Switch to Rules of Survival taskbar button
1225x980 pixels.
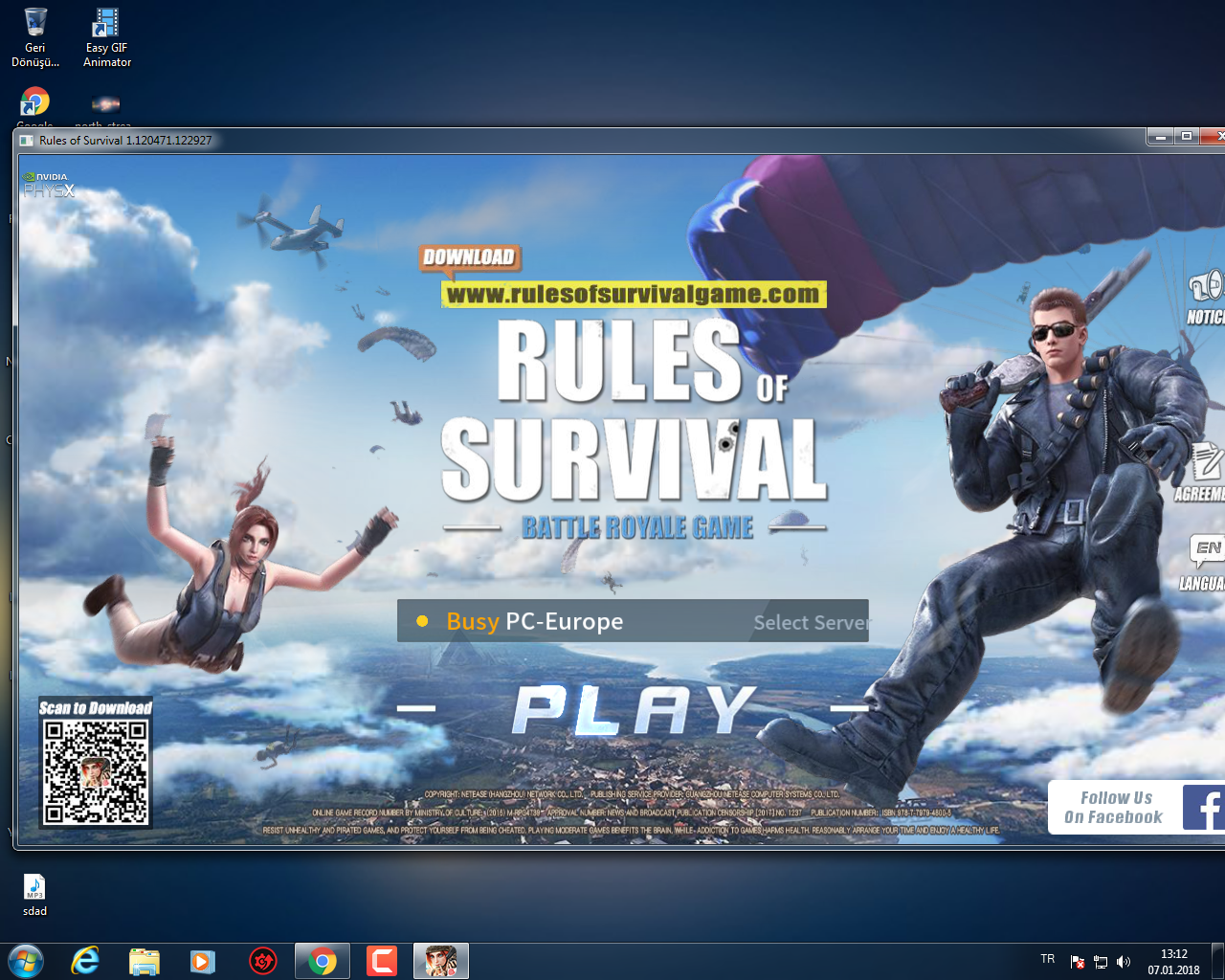click(x=441, y=961)
